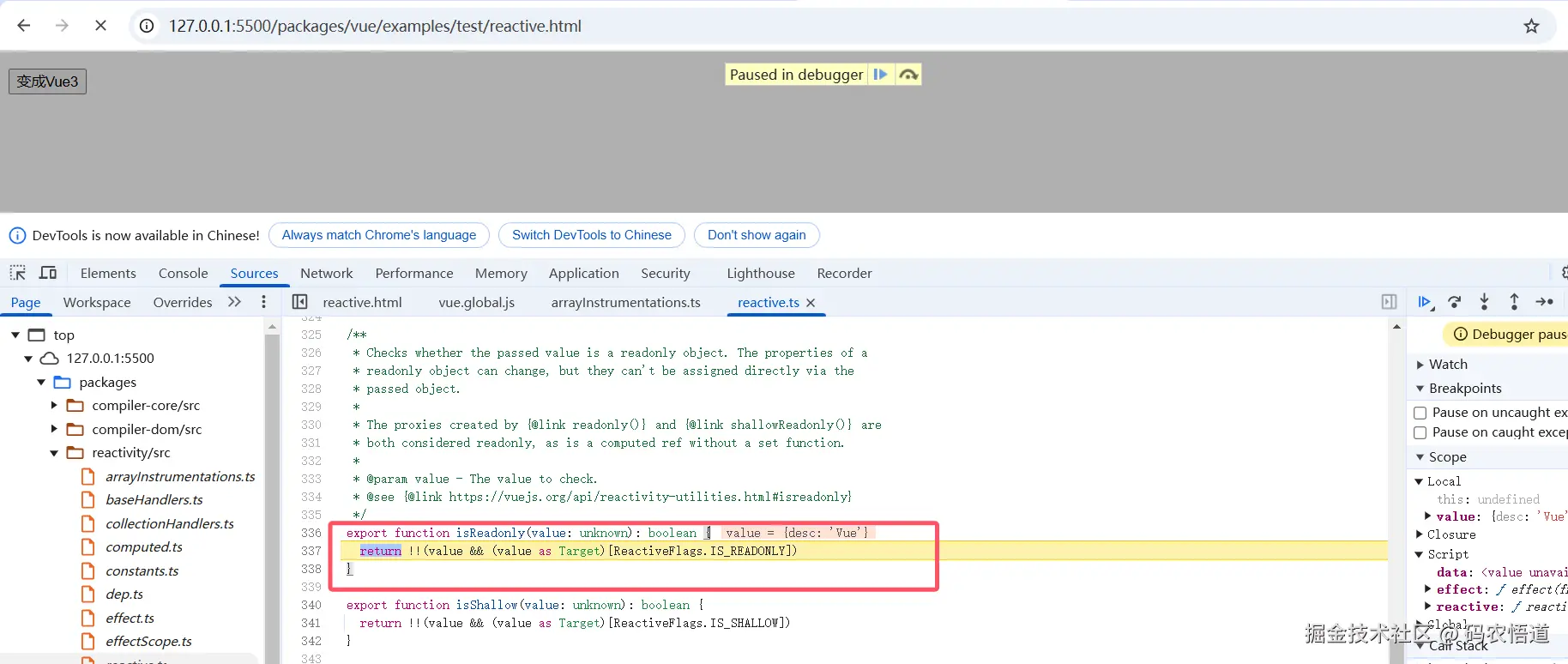Collapse the Local scope
Viewport: 1568px width, 664px height.
click(1419, 481)
